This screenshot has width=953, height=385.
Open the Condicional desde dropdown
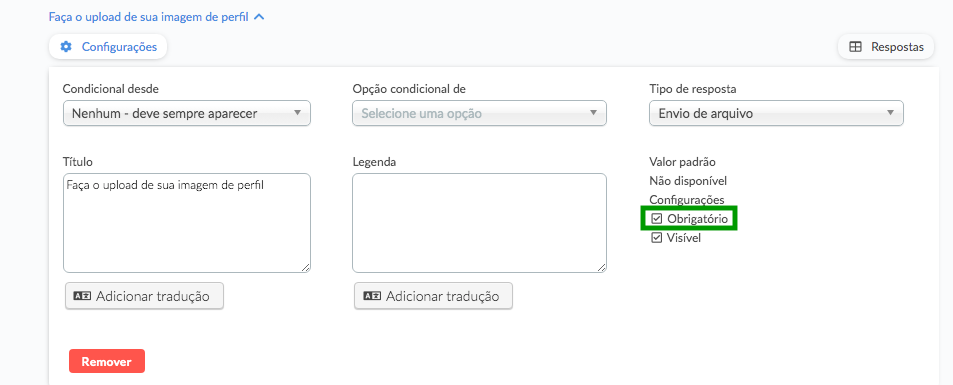coord(187,113)
